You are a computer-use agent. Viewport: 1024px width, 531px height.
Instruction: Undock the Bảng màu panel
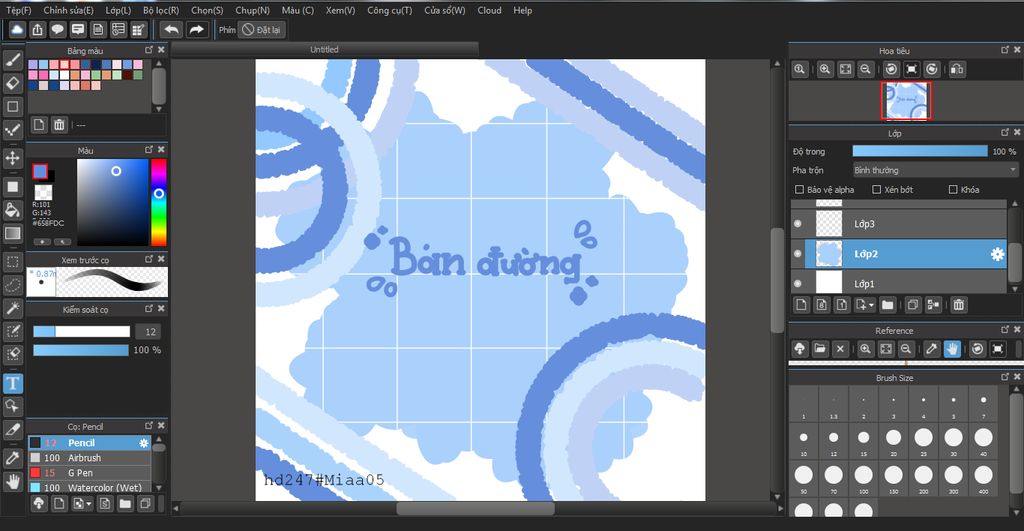pos(149,50)
